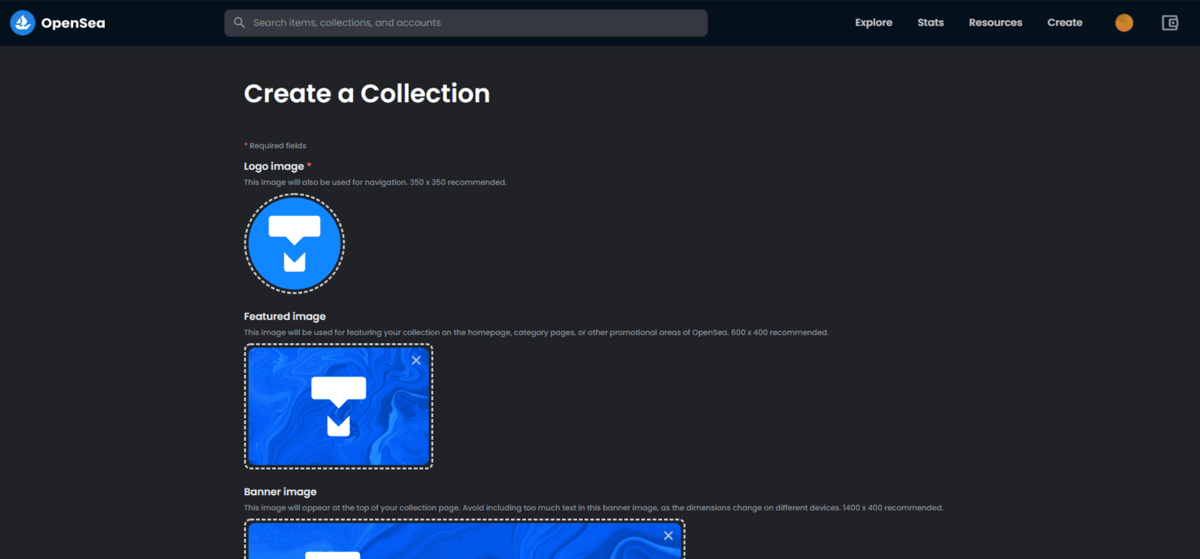The image size is (1200, 559).
Task: Open the OpenSea home text link
Action: (73, 23)
